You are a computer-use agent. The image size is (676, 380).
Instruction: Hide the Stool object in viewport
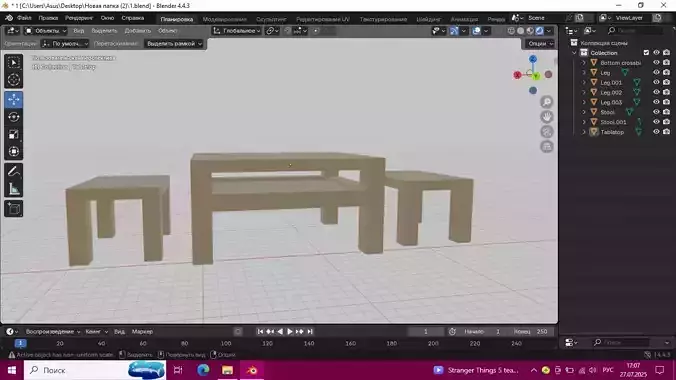pyautogui.click(x=656, y=112)
